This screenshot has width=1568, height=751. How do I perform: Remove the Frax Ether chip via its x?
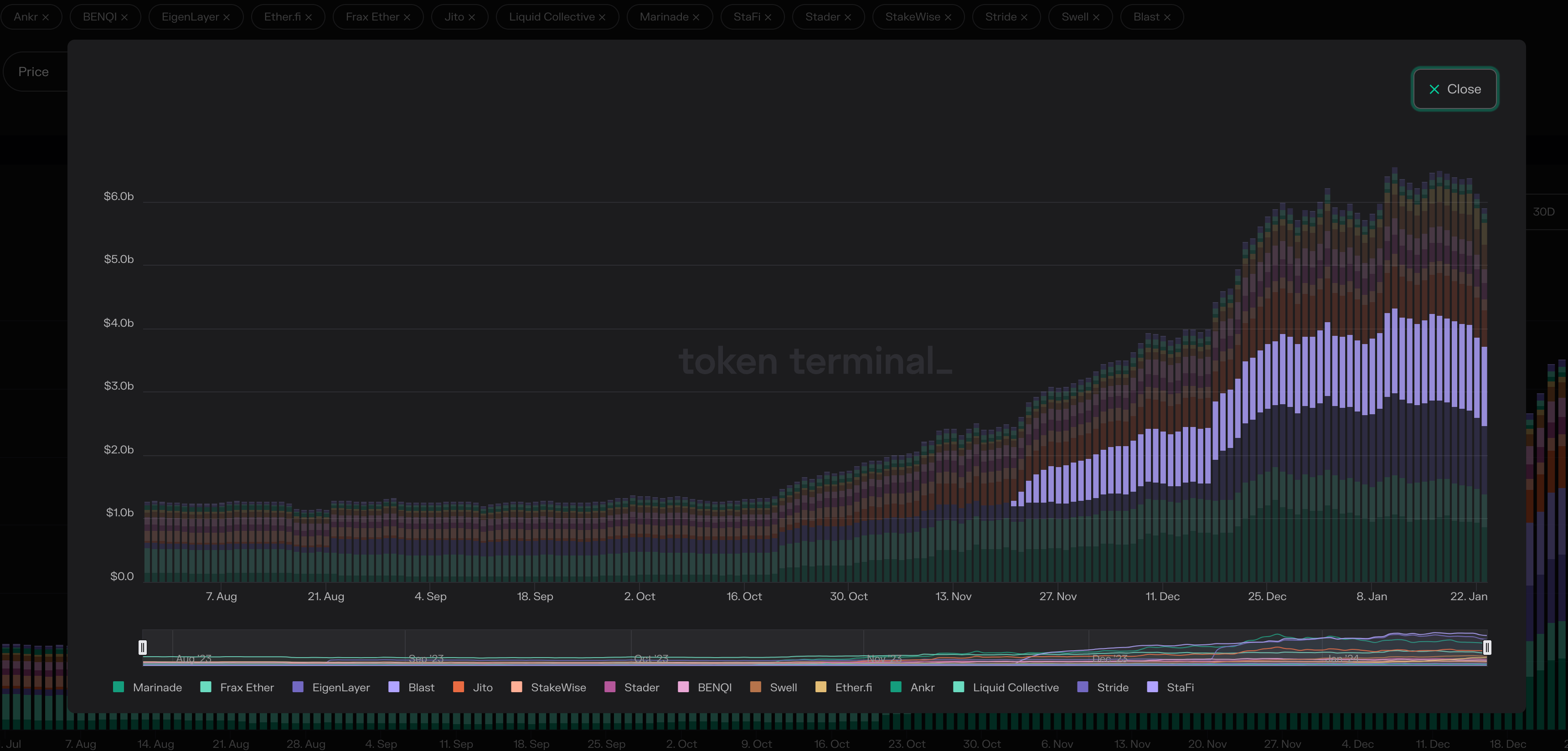pyautogui.click(x=407, y=18)
